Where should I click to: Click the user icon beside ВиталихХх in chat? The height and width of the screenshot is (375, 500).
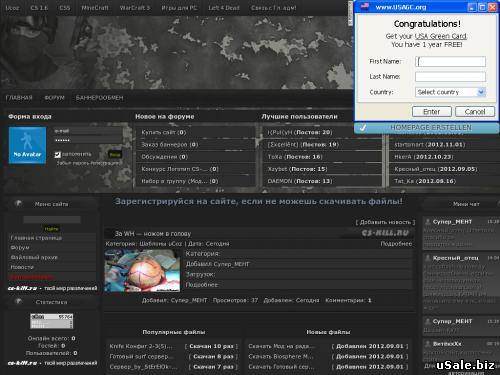click(x=427, y=343)
